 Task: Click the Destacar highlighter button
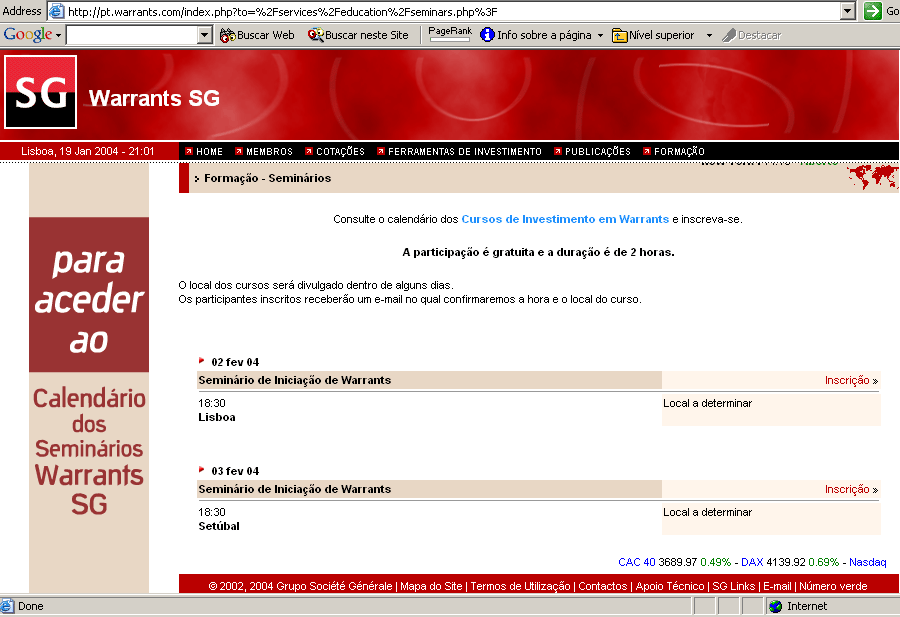[752, 35]
